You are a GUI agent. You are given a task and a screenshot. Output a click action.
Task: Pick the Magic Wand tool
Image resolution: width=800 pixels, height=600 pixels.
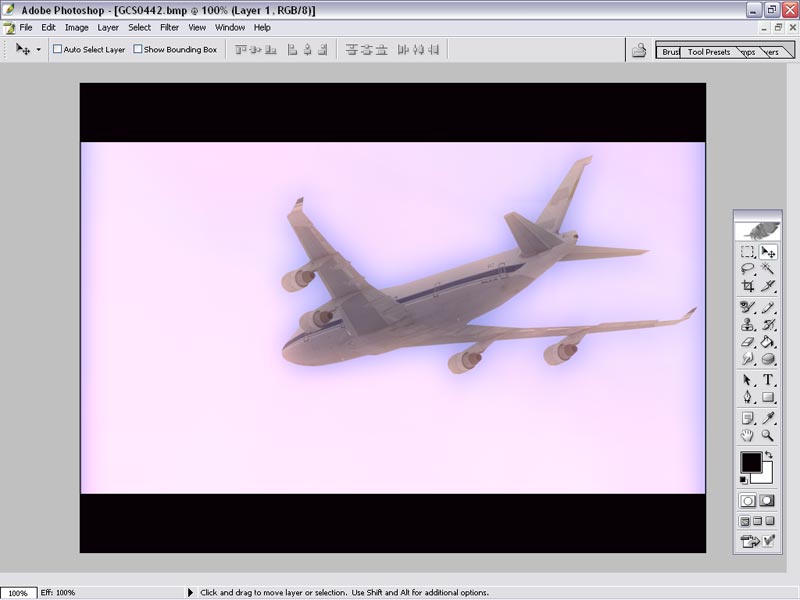pos(768,269)
